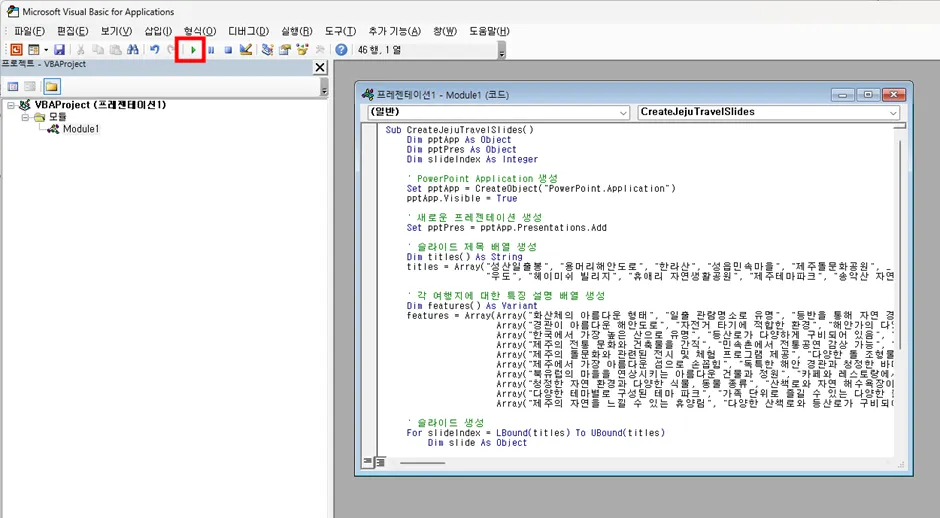Open the (일반) object dropdown

click(x=622, y=112)
